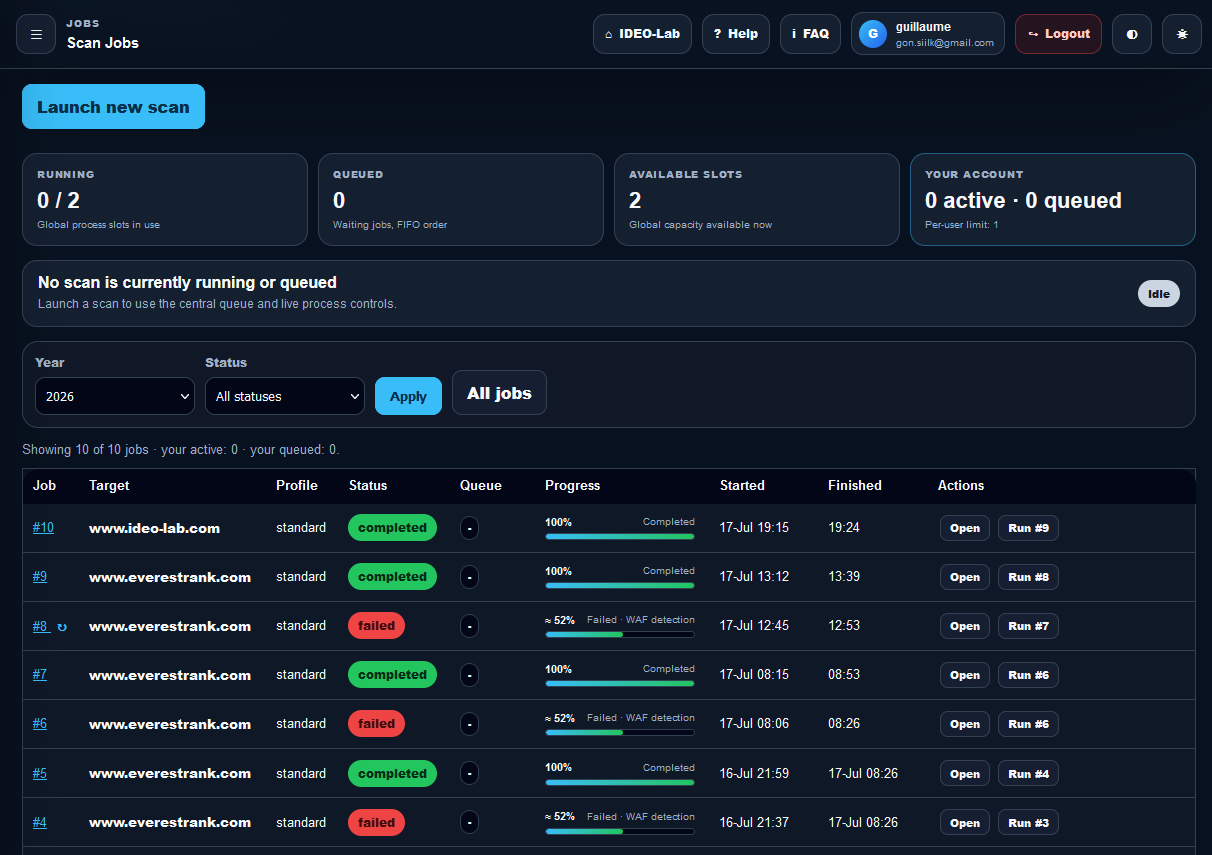Click Open button for job #8
1212x855 pixels.
click(965, 626)
